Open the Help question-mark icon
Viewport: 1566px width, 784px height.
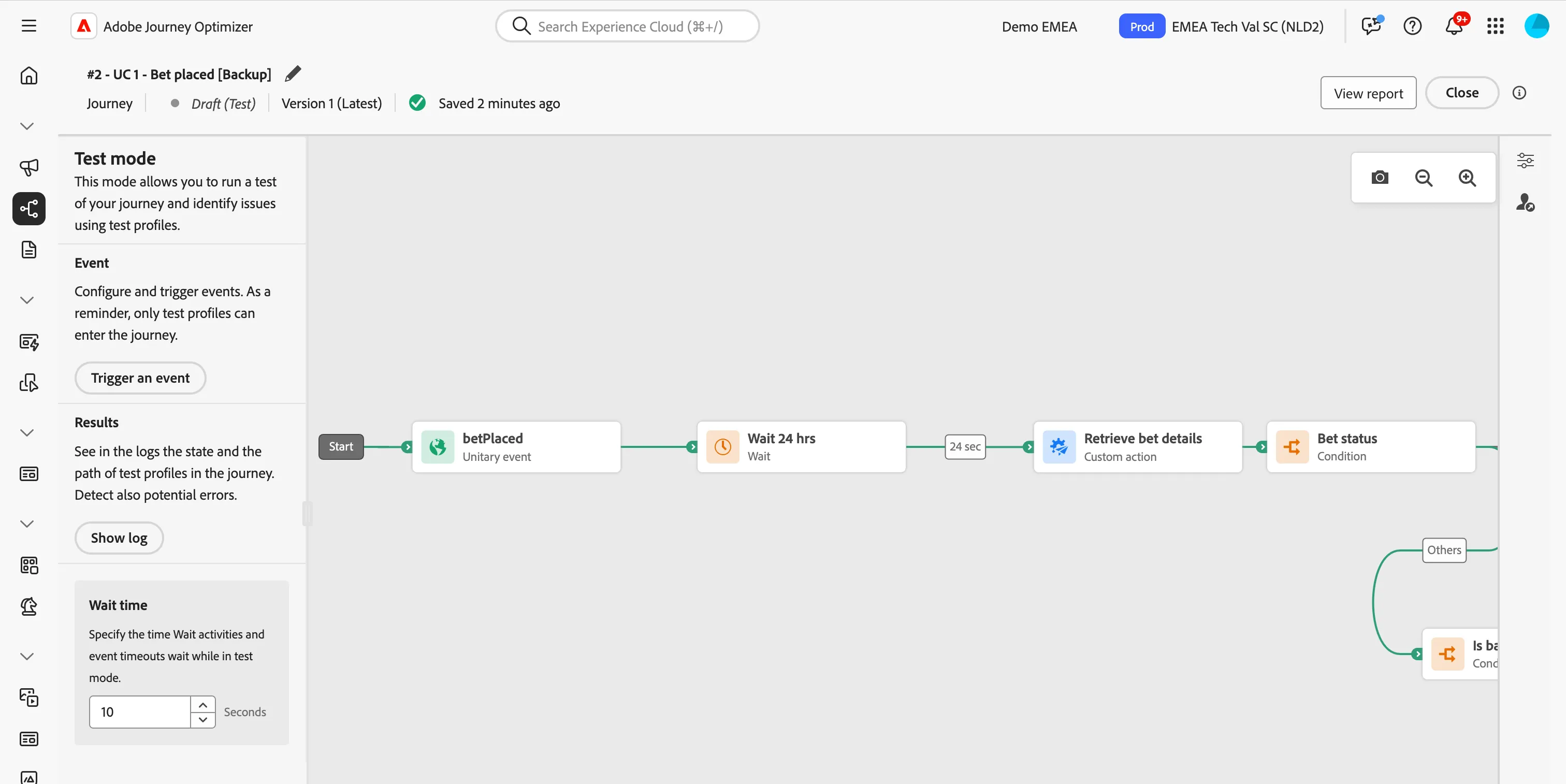pos(1412,26)
